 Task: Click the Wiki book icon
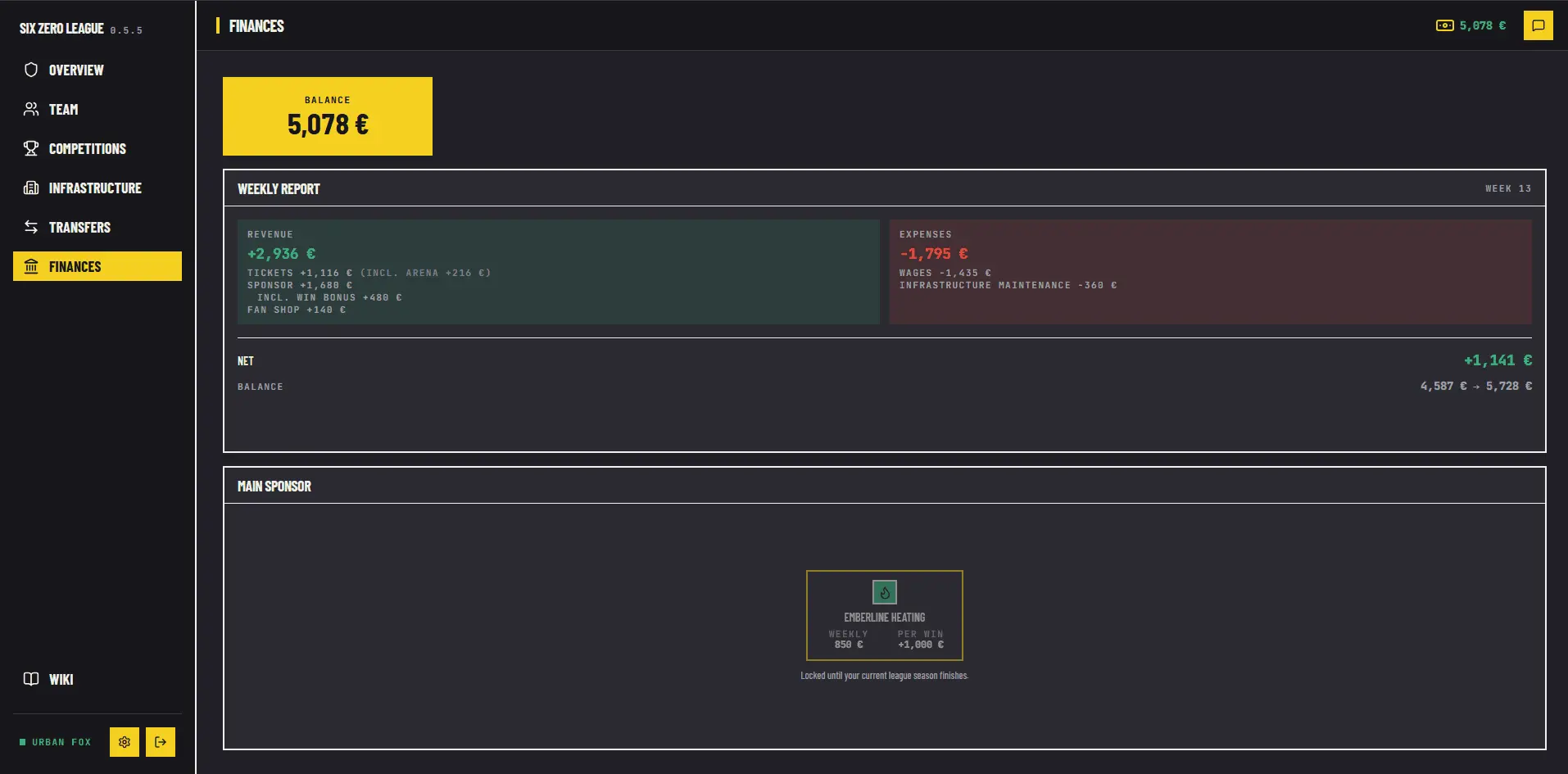(x=31, y=679)
